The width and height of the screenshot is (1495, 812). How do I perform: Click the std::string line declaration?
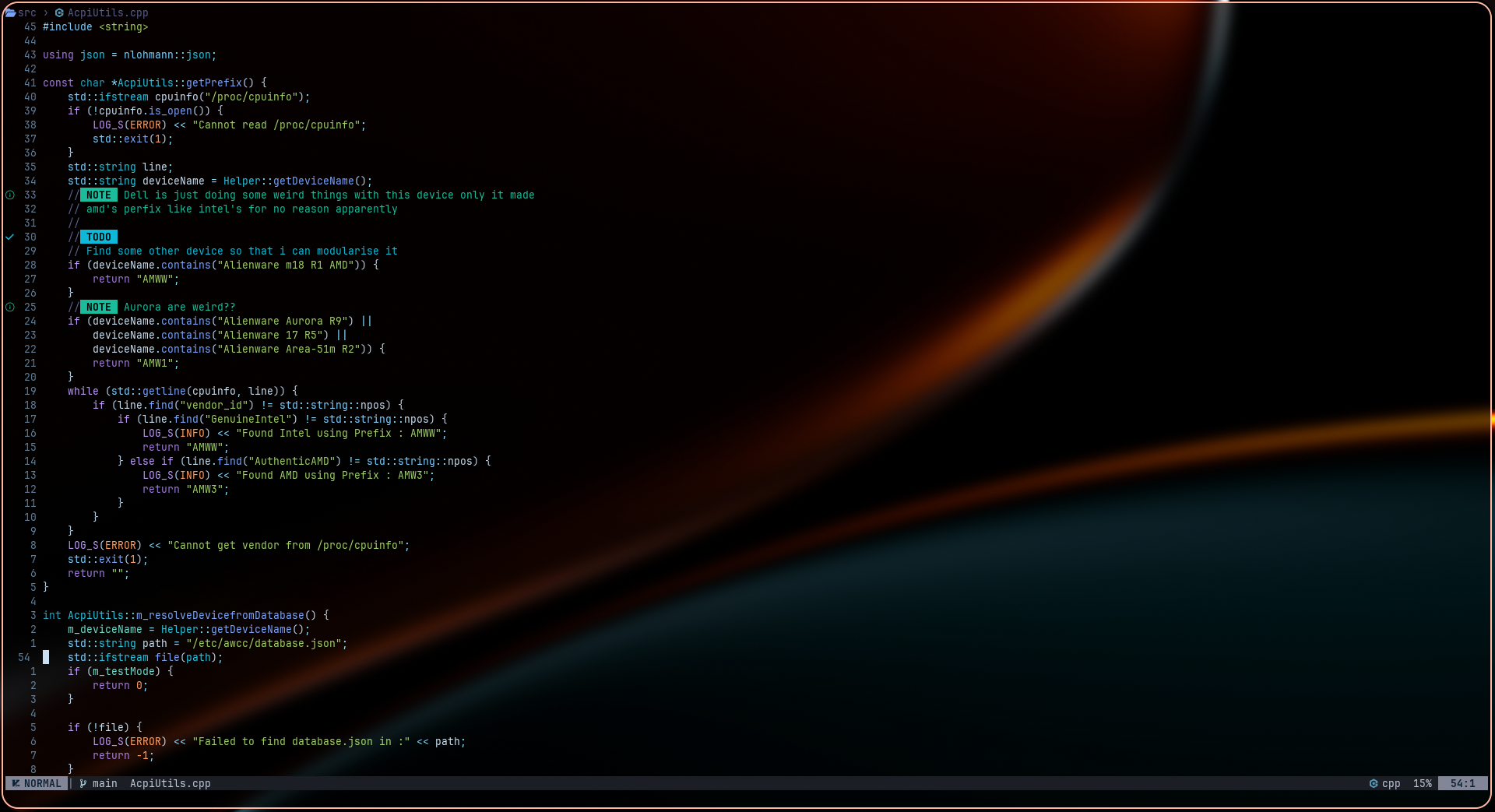point(121,167)
